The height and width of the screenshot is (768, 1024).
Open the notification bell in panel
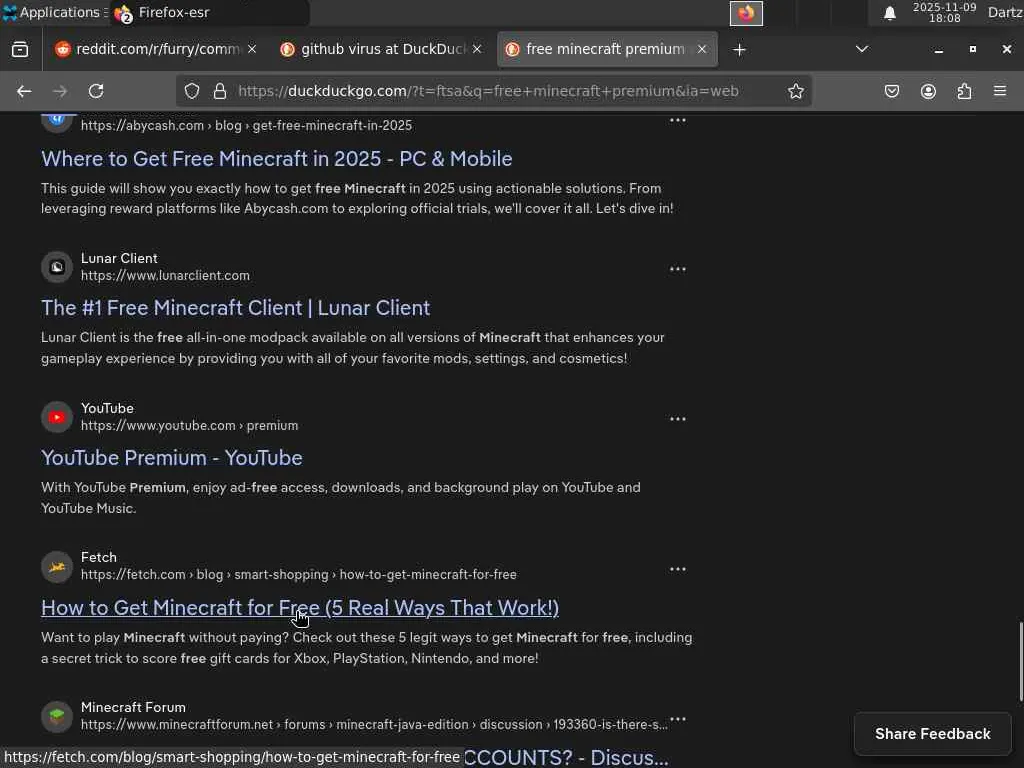[889, 13]
